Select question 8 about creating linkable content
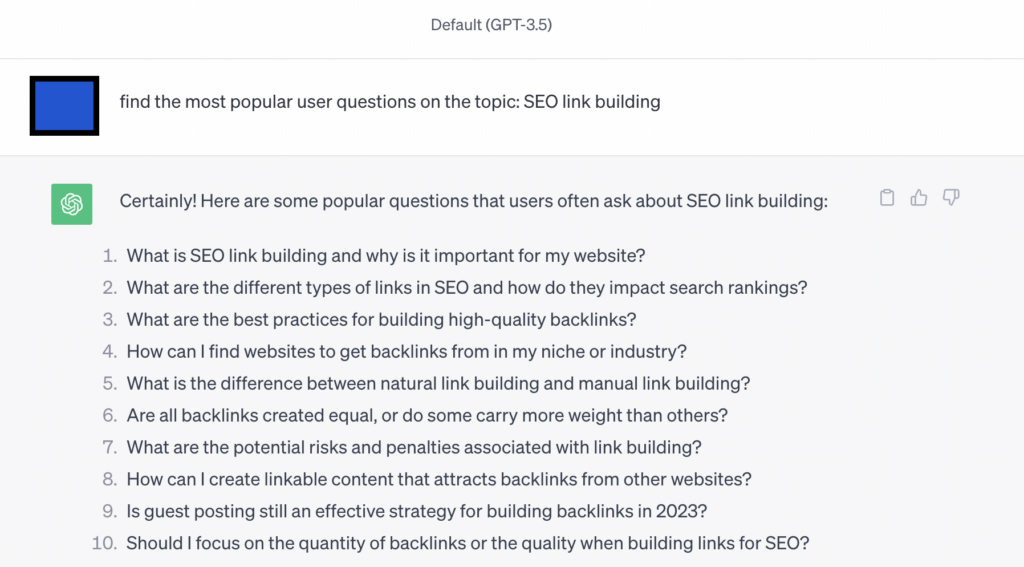1024x567 pixels. (439, 479)
